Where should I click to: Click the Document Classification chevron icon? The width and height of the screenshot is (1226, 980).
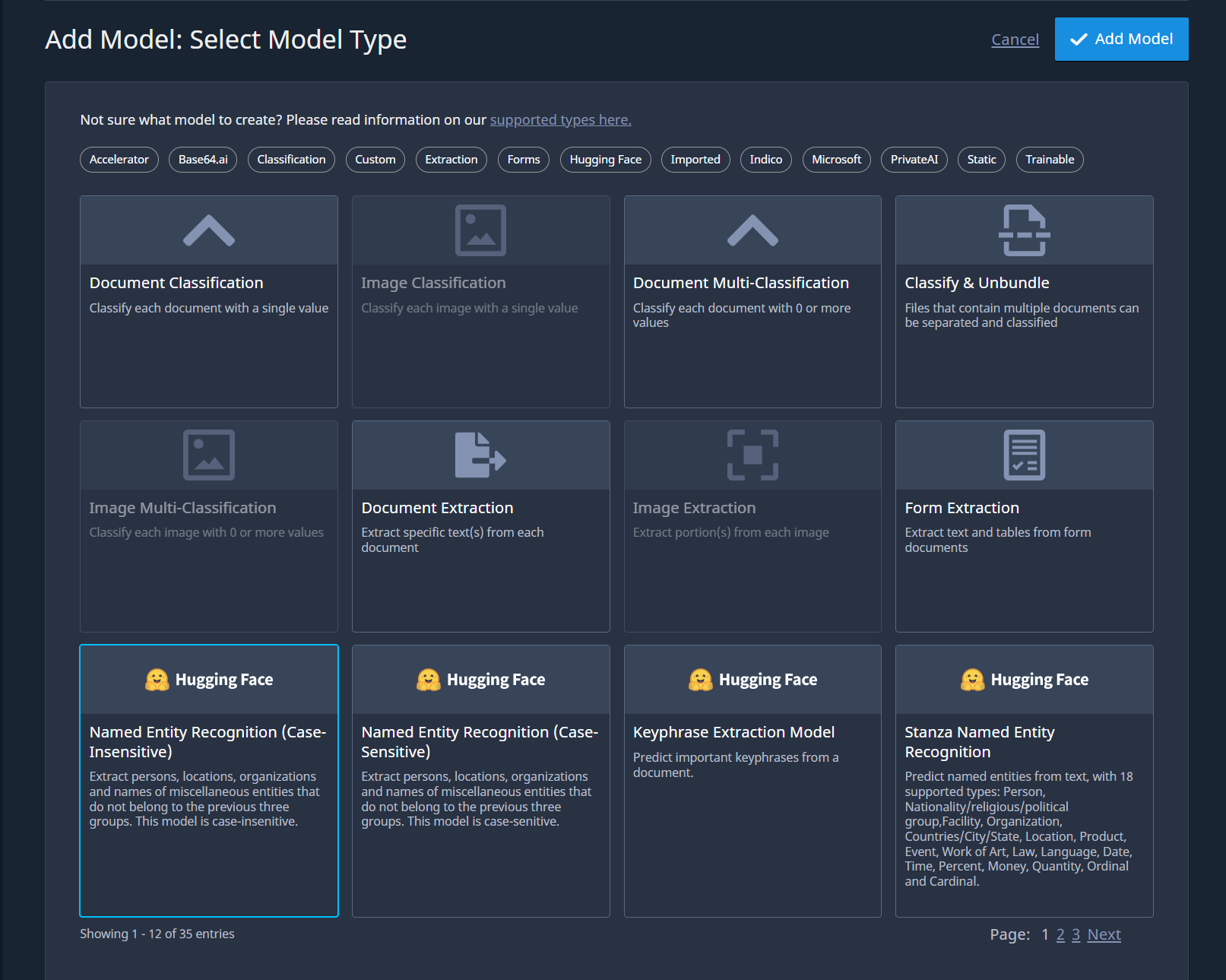[209, 230]
